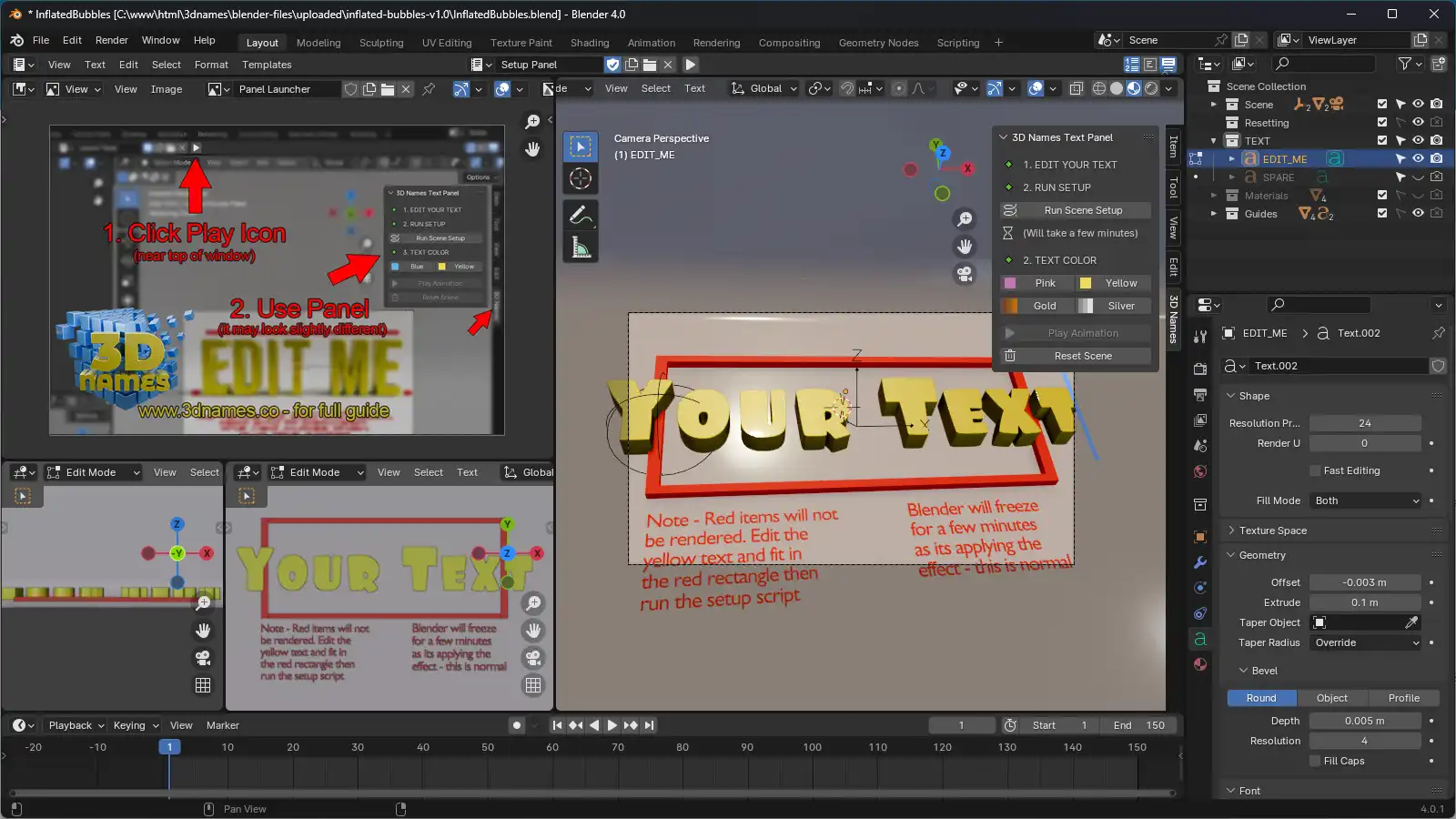Enable the Fill Caps checkbox
Screen dimensions: 1456x819
tap(1315, 761)
